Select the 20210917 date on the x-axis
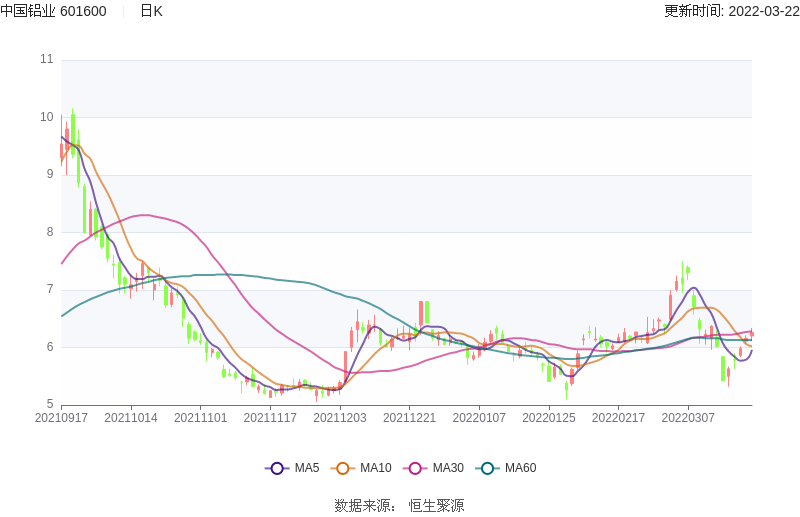This screenshot has width=800, height=517. pyautogui.click(x=62, y=417)
